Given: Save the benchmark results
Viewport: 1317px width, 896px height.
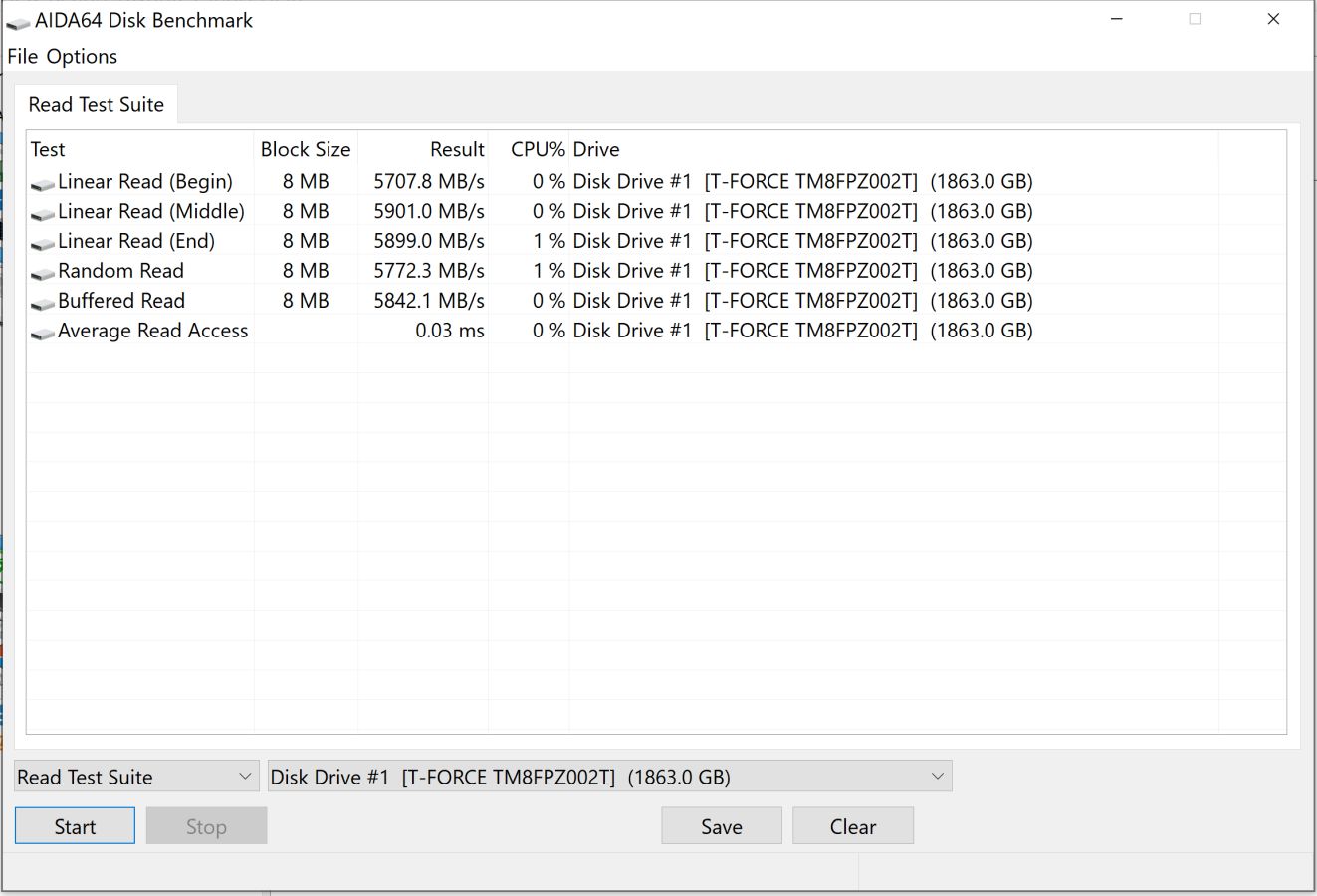Looking at the screenshot, I should tap(722, 826).
